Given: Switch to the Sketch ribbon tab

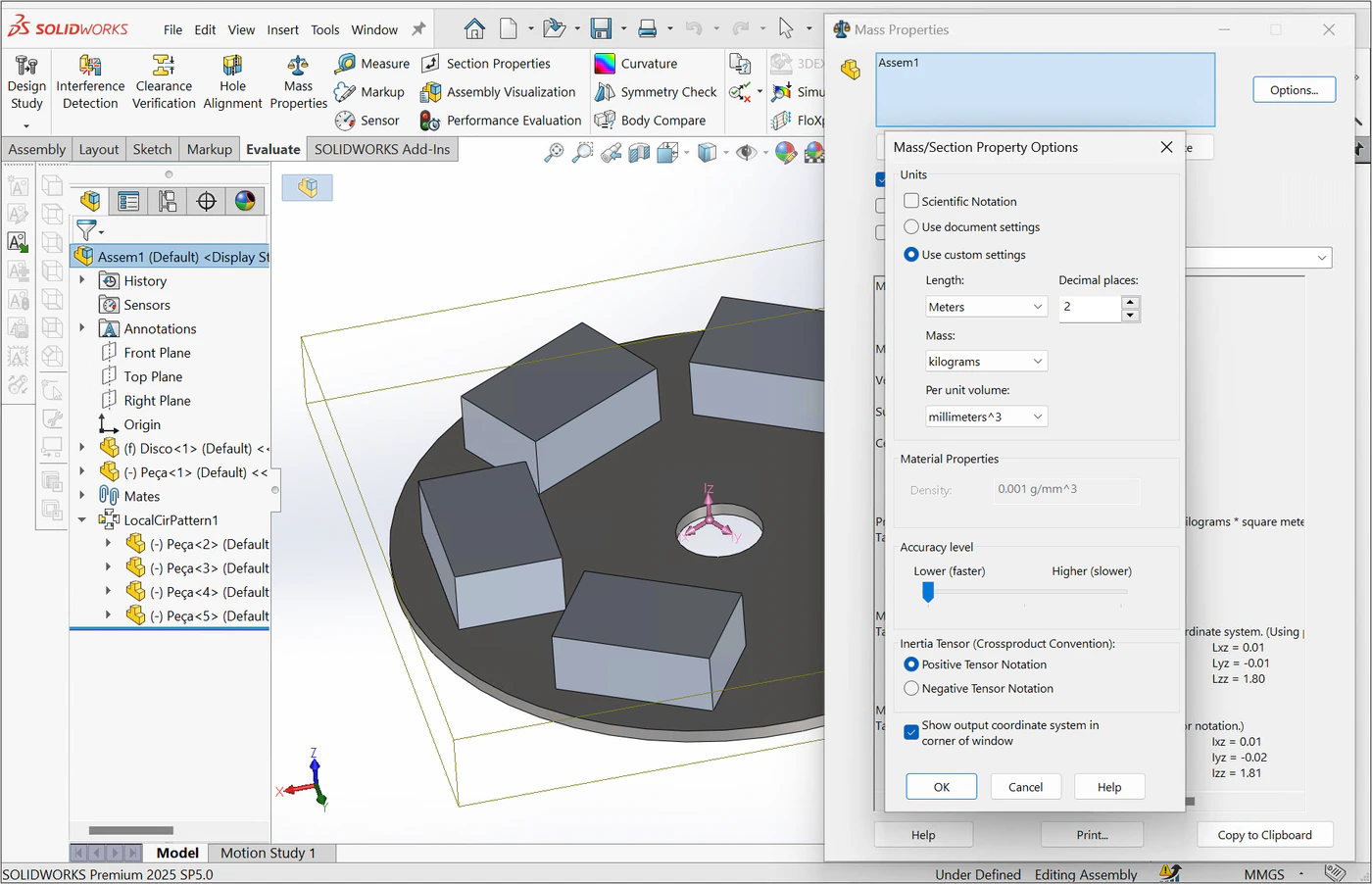Looking at the screenshot, I should (x=152, y=149).
